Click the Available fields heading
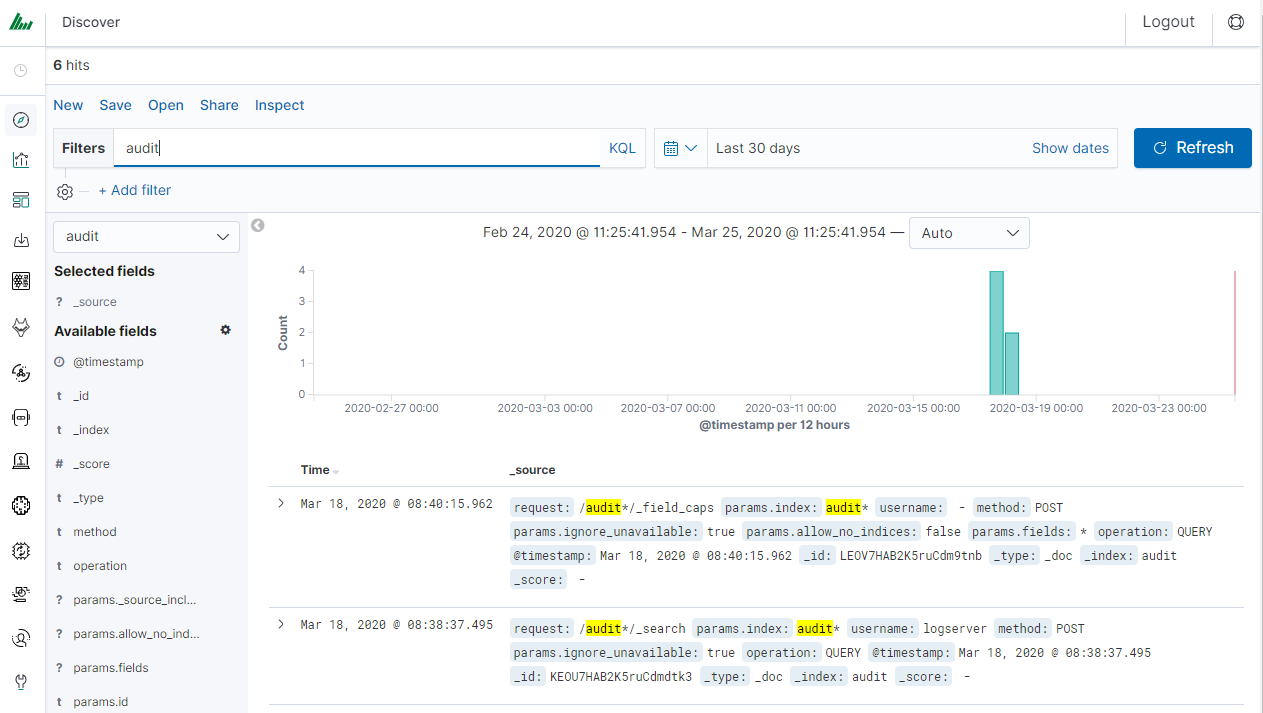The height and width of the screenshot is (713, 1263). point(105,331)
